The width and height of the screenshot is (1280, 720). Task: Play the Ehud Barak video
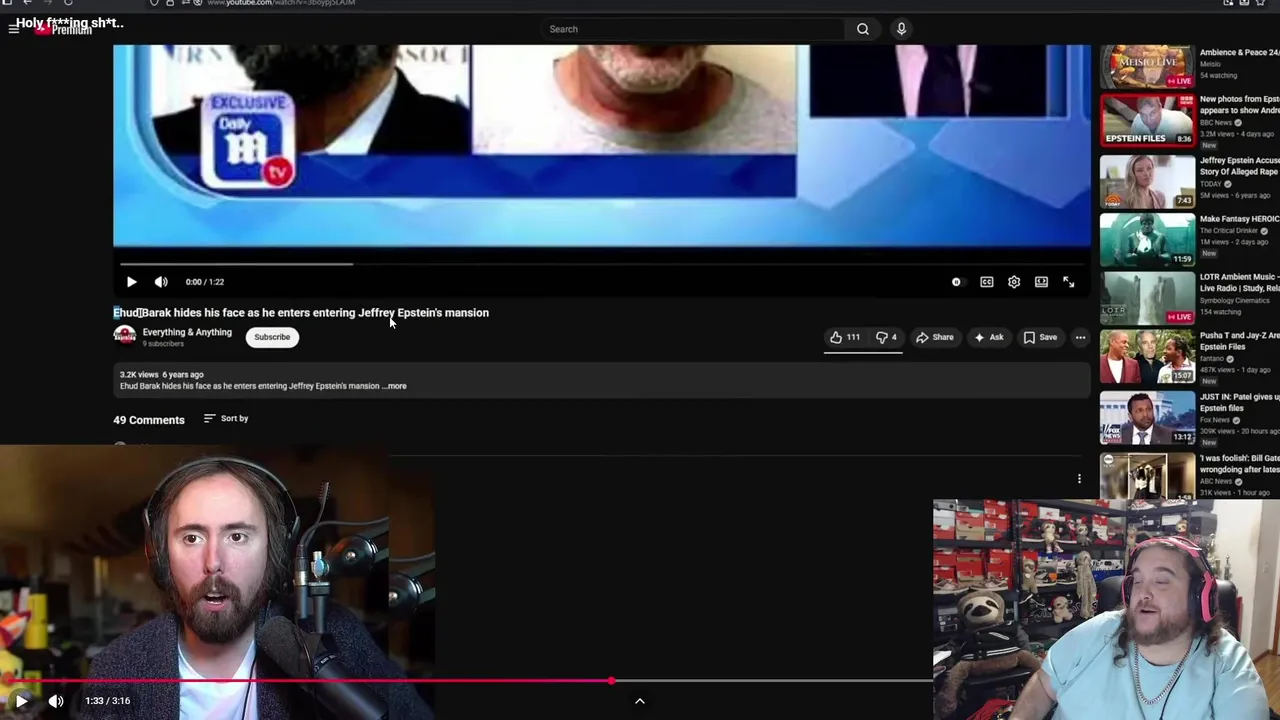pos(132,282)
